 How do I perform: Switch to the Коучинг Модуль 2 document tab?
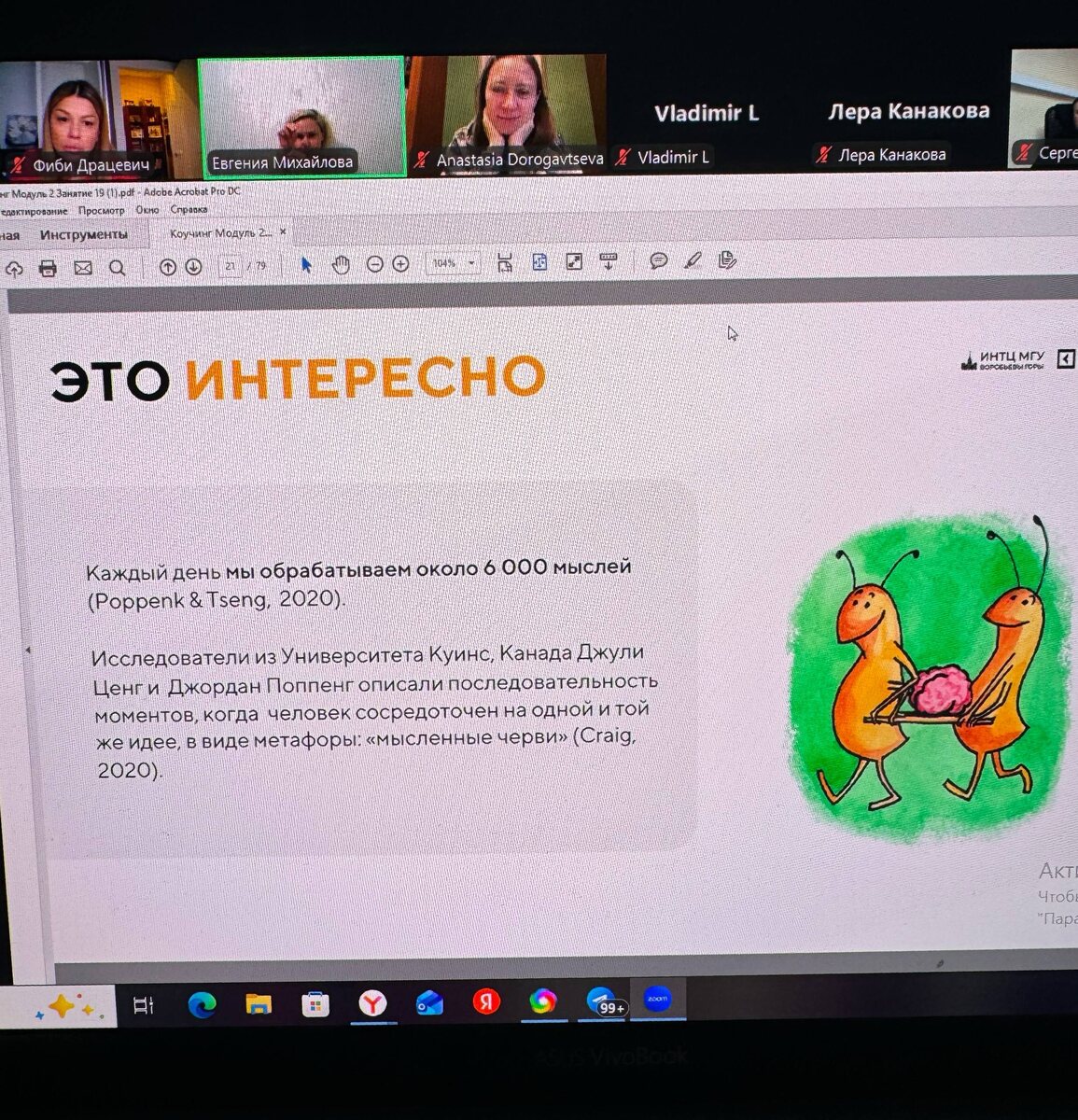click(x=221, y=233)
